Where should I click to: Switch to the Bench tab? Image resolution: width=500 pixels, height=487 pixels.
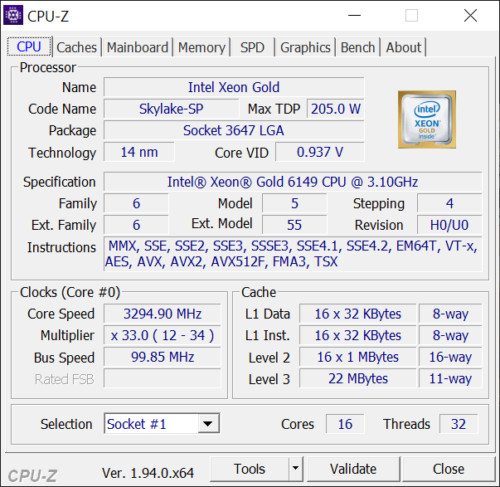tap(358, 47)
